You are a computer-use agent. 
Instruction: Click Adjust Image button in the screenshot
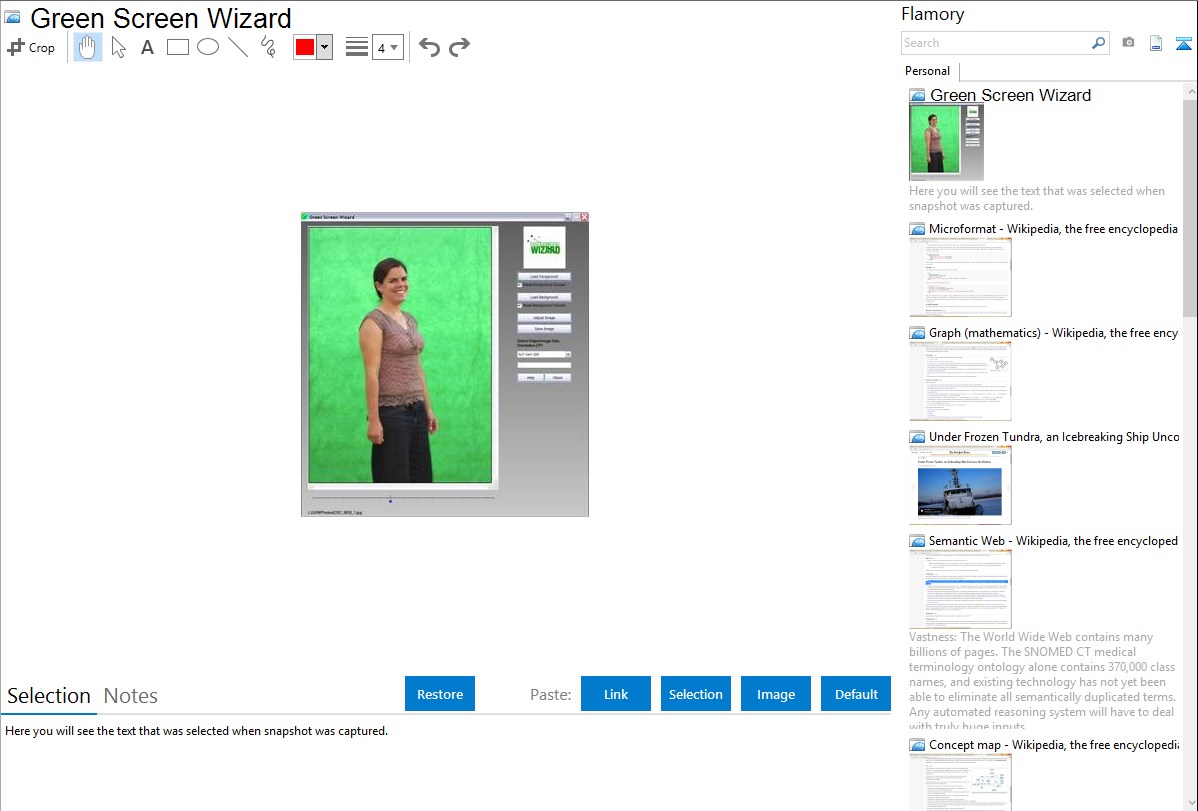point(544,317)
